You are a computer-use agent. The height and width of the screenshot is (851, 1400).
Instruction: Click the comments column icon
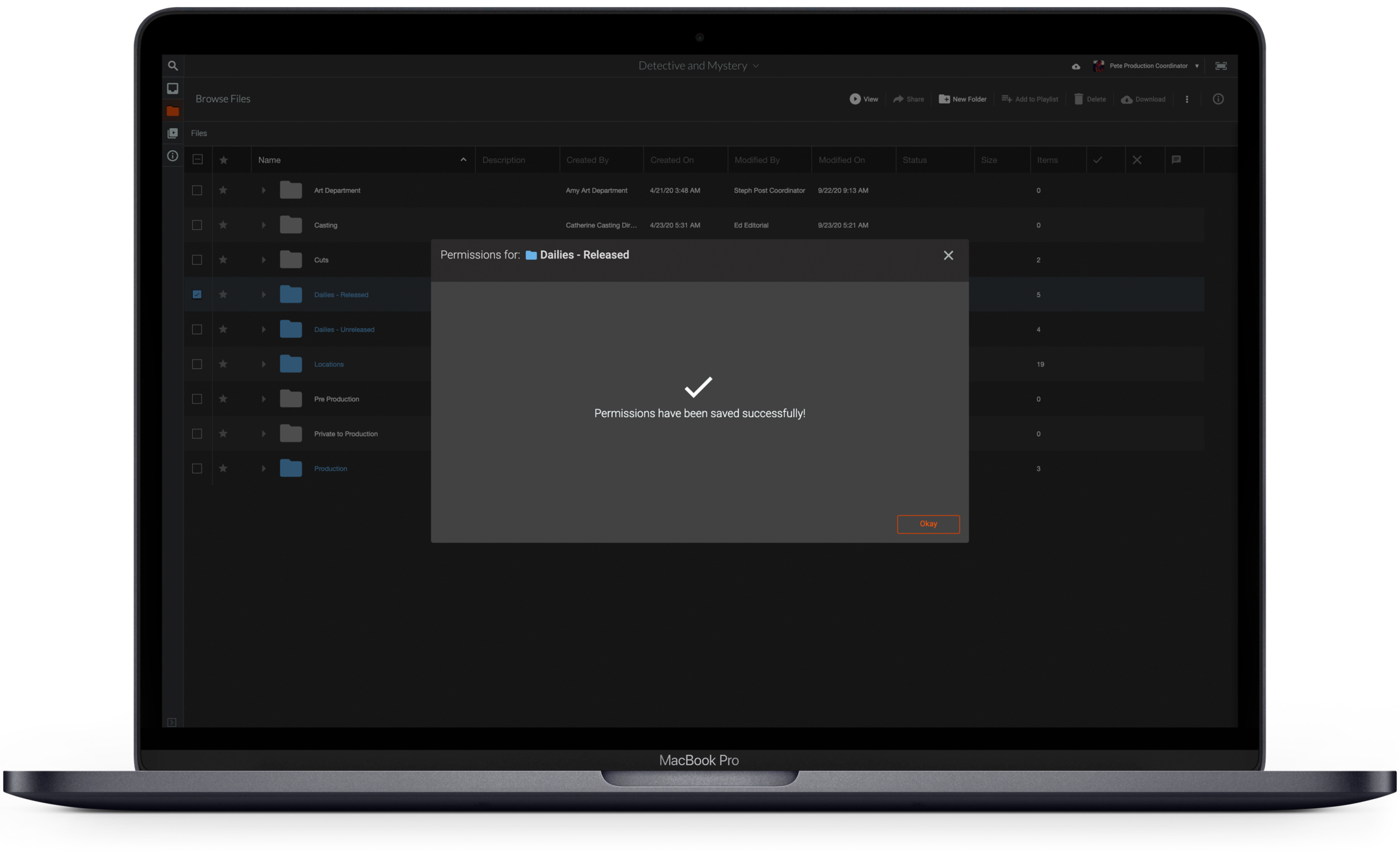point(1176,160)
